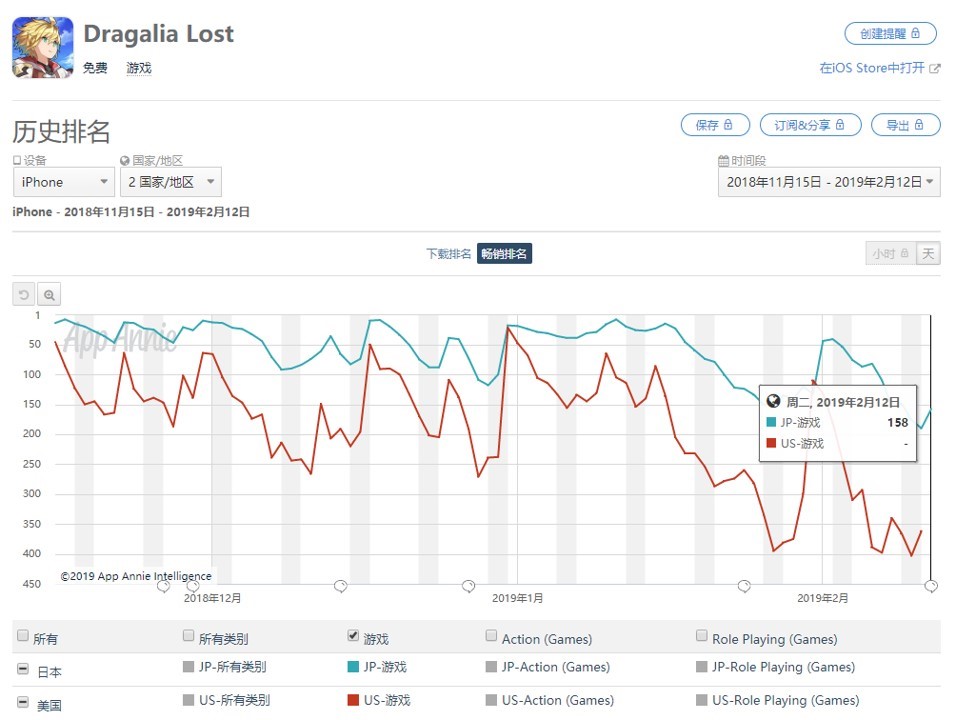956x720 pixels.
Task: Collapse the 日本 row minus icon
Action: click(22, 669)
